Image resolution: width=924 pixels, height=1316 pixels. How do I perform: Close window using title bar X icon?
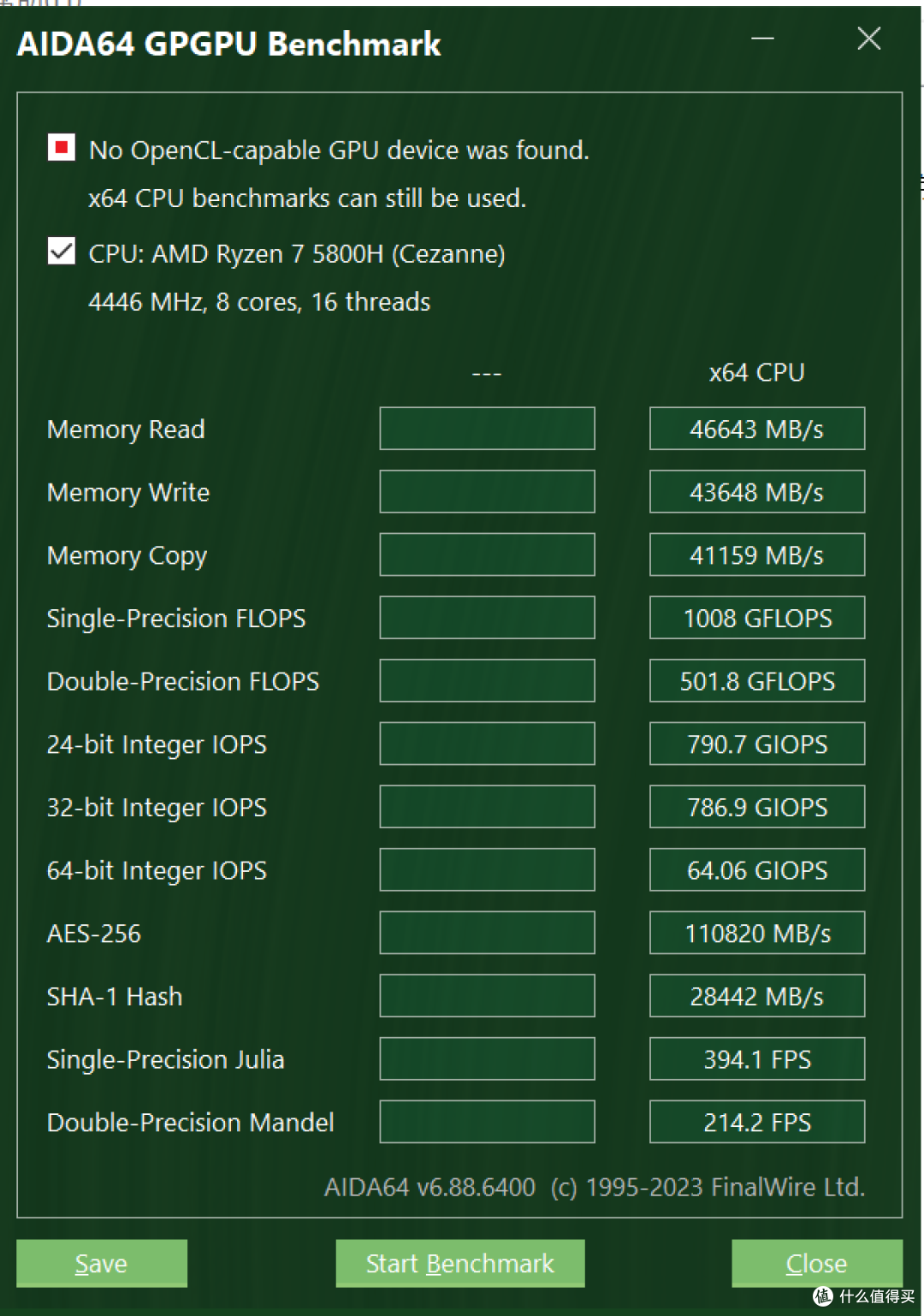click(x=869, y=39)
